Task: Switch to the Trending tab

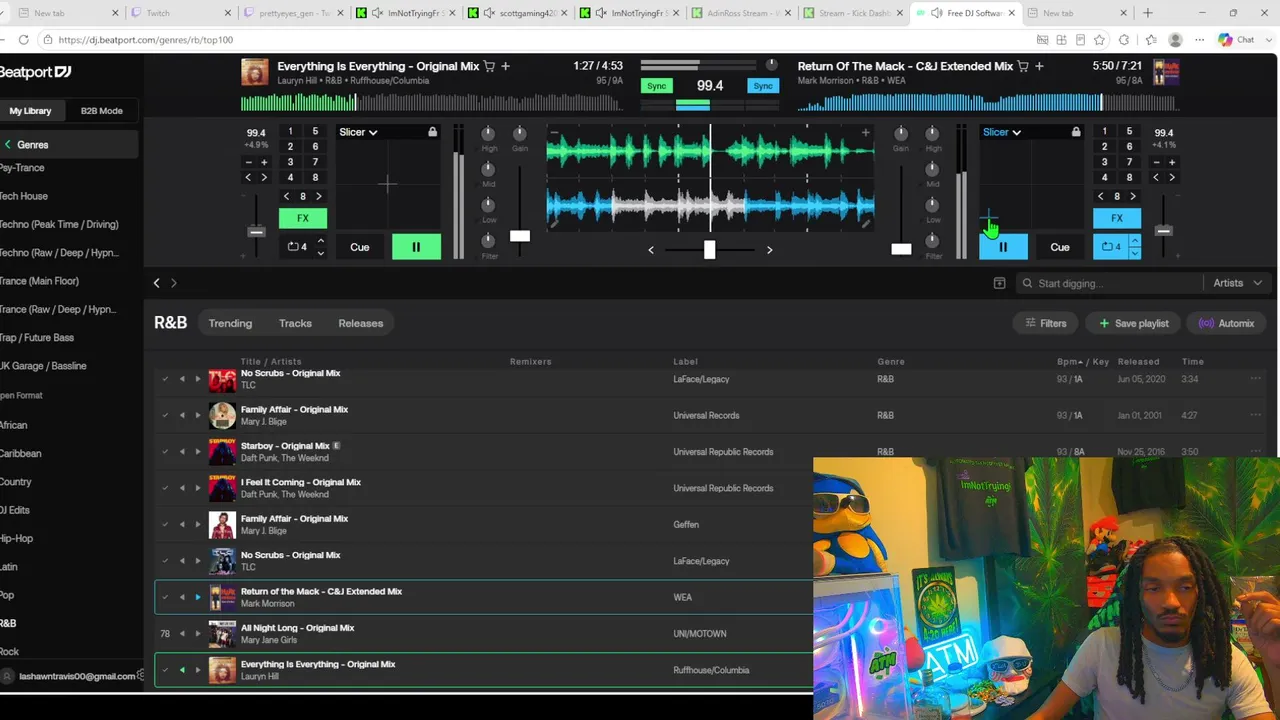Action: pos(230,323)
